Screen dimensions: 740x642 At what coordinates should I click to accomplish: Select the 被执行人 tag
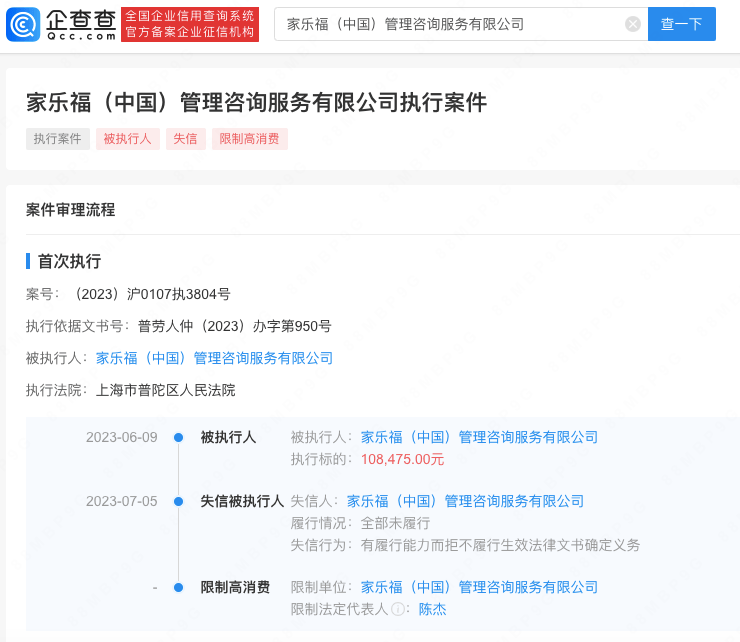coord(128,139)
